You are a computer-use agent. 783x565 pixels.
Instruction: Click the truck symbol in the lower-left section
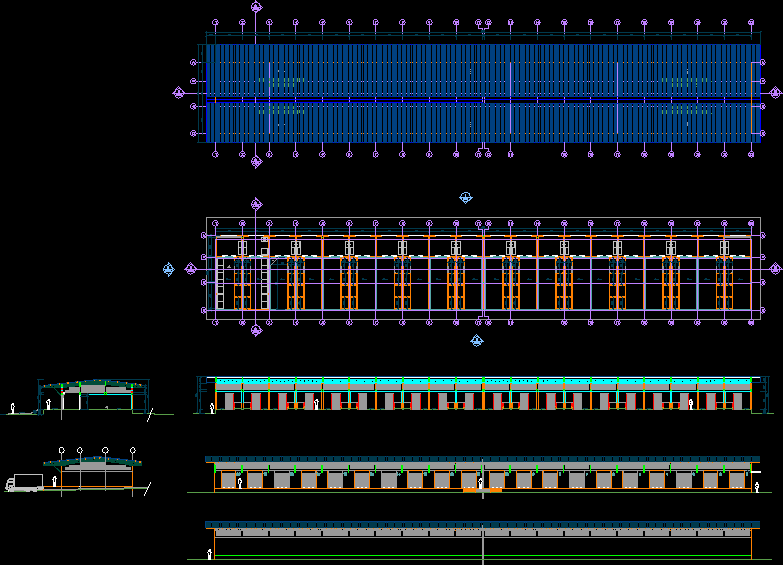click(23, 483)
